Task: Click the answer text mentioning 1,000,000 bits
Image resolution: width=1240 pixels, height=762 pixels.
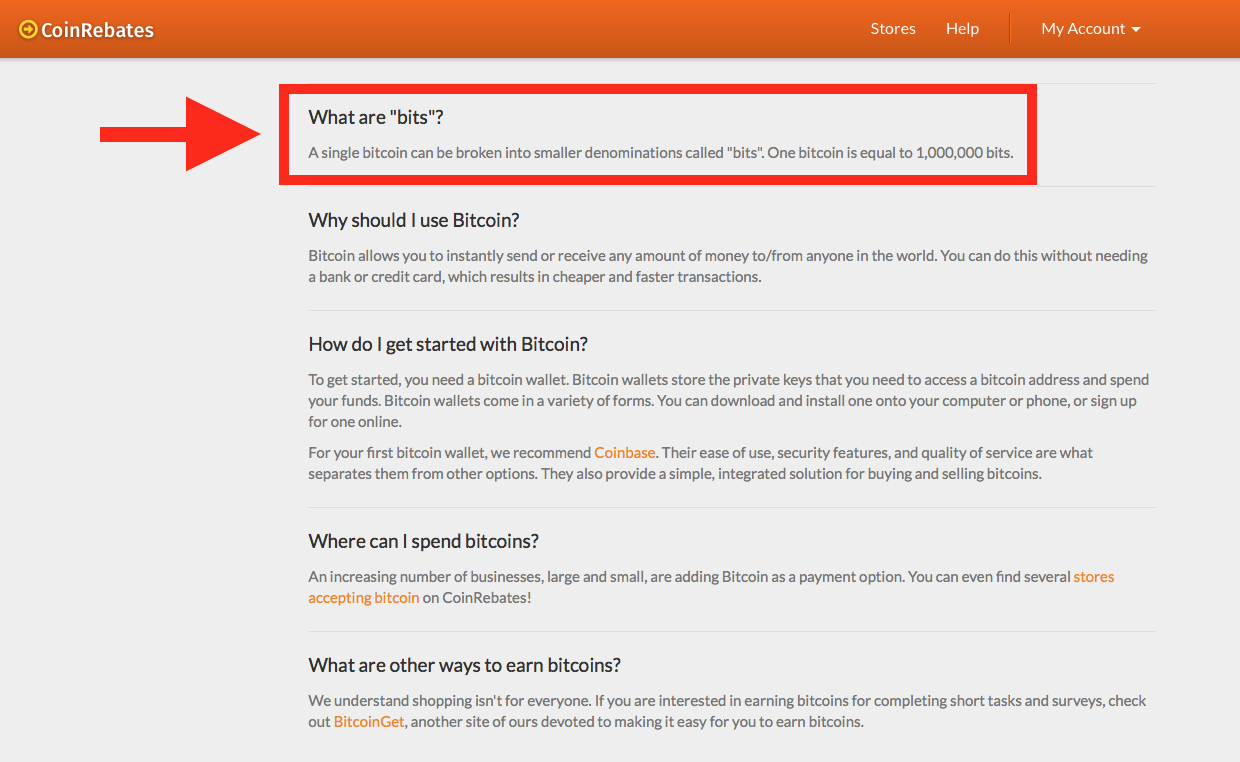Action: 660,153
